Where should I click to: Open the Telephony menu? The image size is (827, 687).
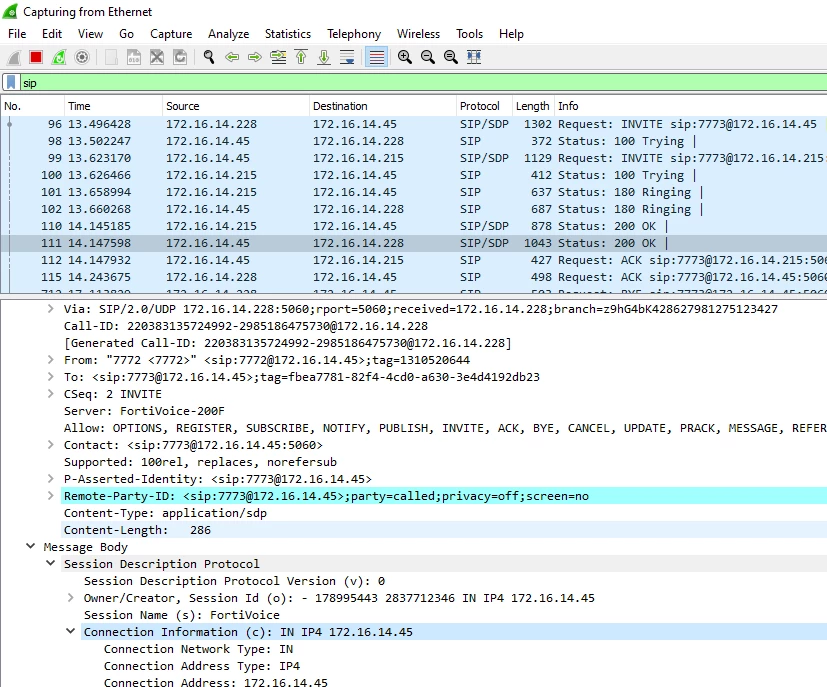click(354, 34)
